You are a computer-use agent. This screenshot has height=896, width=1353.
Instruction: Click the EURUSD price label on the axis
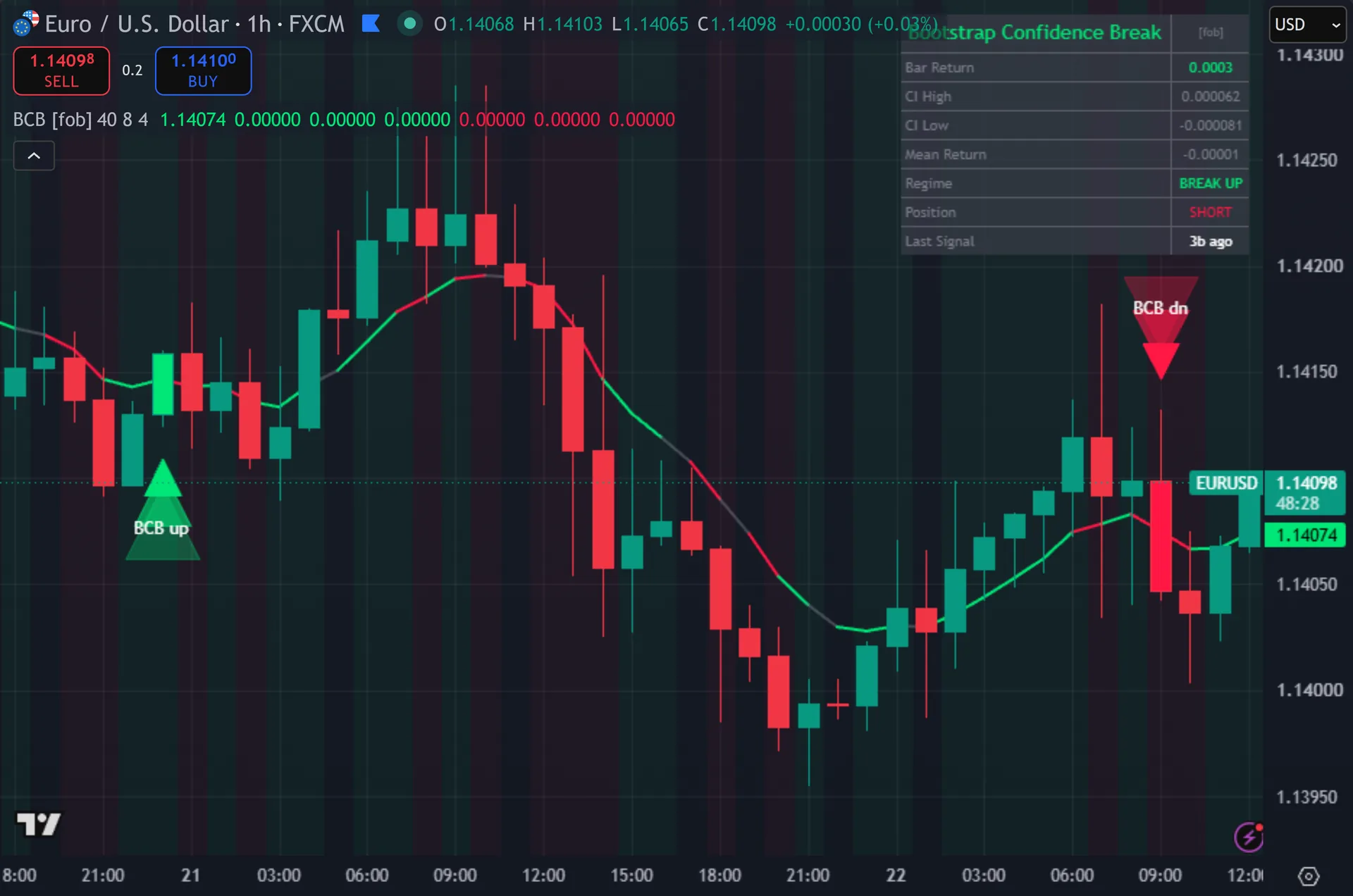(1226, 483)
